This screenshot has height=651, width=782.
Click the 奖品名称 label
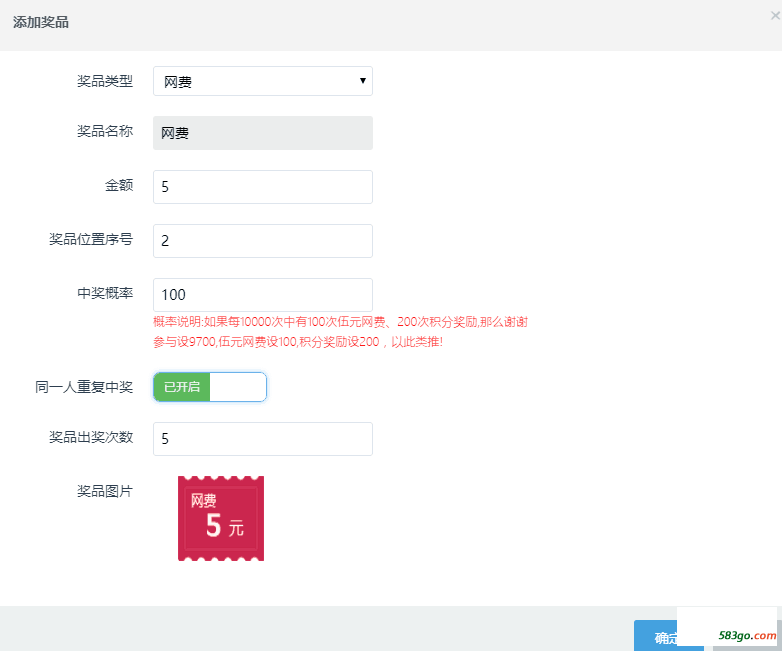point(105,131)
